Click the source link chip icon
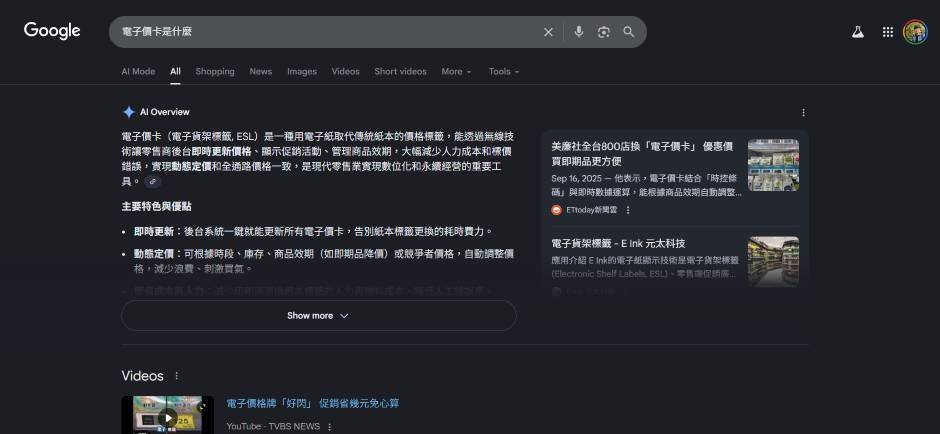The width and height of the screenshot is (940, 434). click(x=152, y=182)
